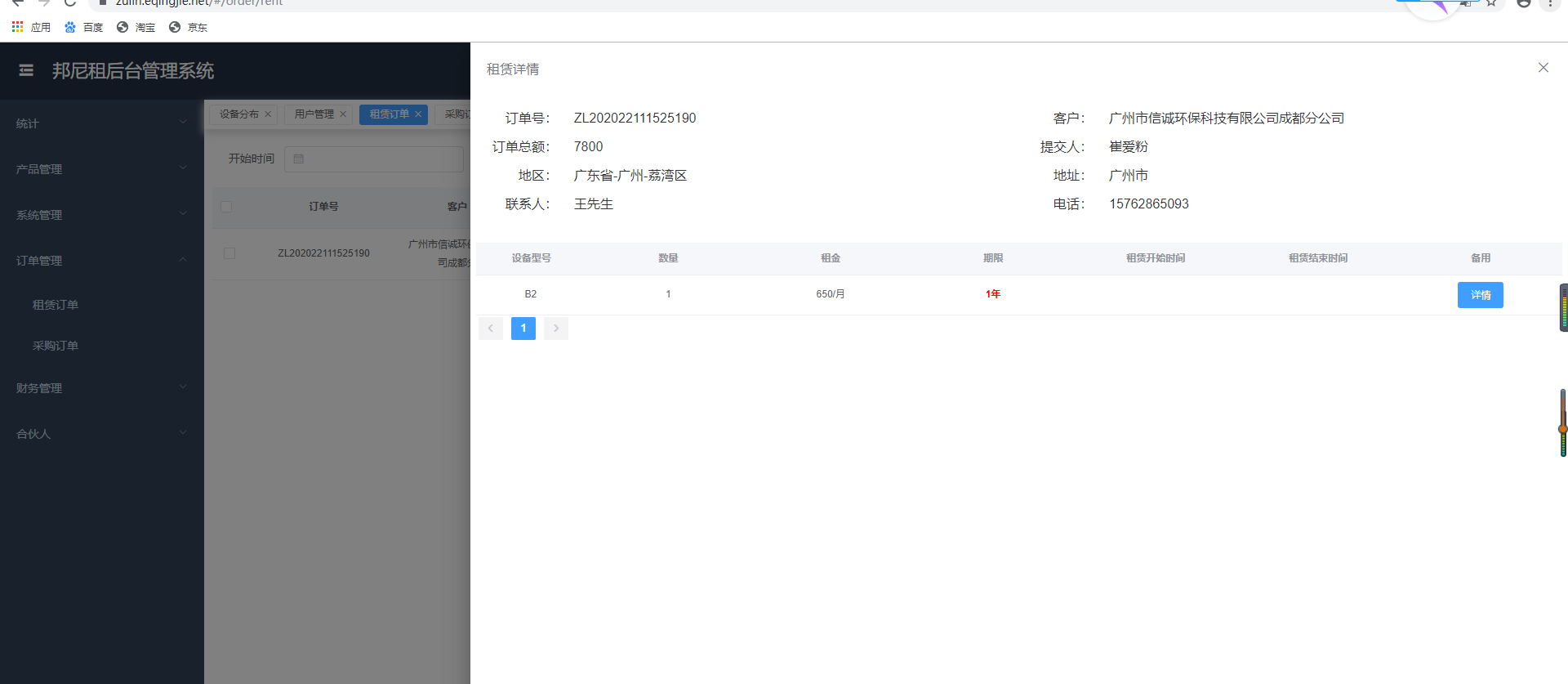Image resolution: width=1568 pixels, height=684 pixels.
Task: Click the 租赁结束时间 column header
Action: (1318, 258)
